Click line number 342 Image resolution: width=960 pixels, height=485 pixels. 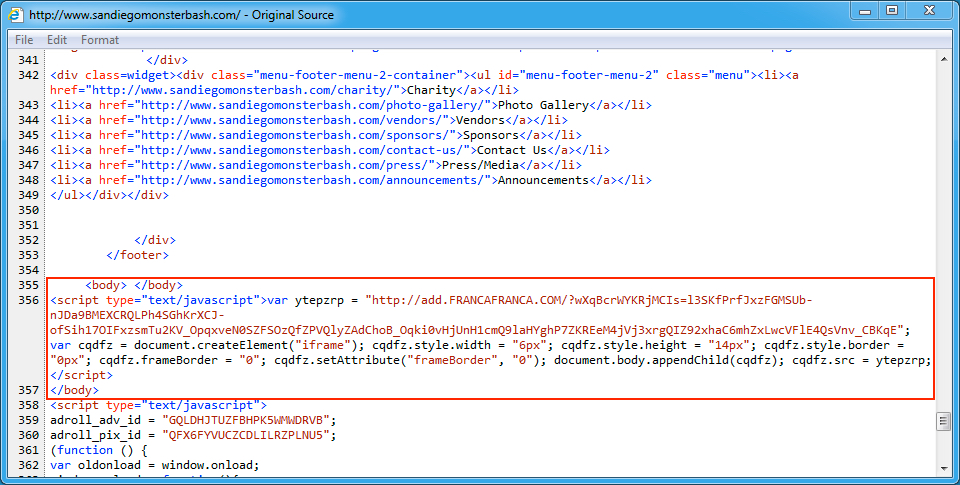[29, 75]
